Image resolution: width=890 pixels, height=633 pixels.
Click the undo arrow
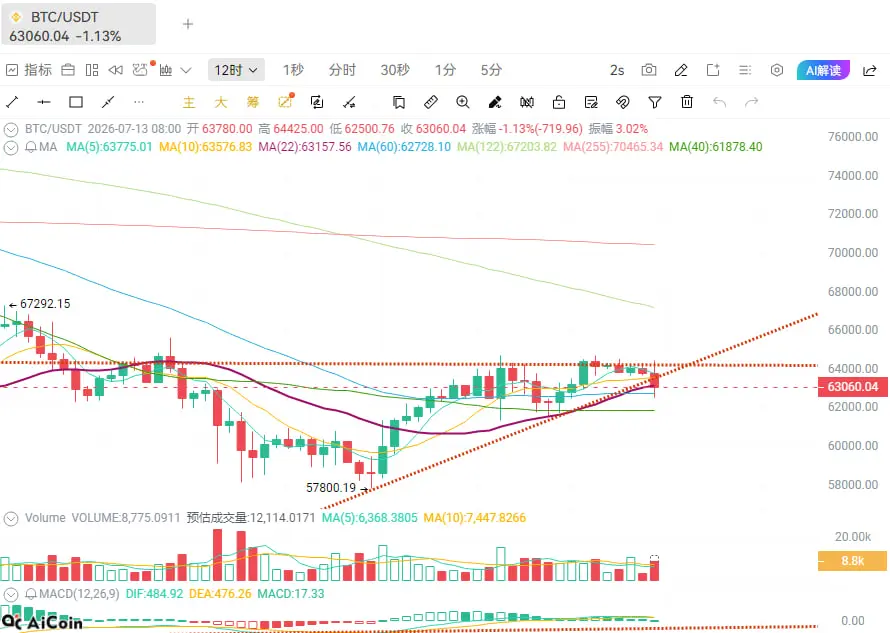click(719, 102)
